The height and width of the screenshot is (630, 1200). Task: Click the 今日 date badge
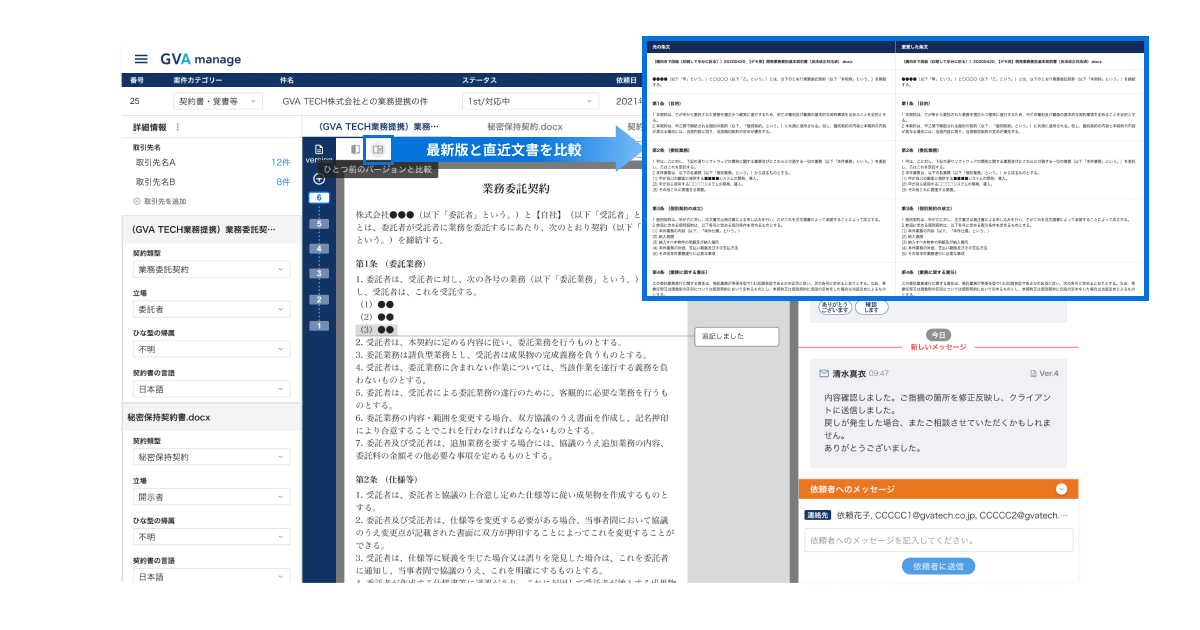(938, 334)
